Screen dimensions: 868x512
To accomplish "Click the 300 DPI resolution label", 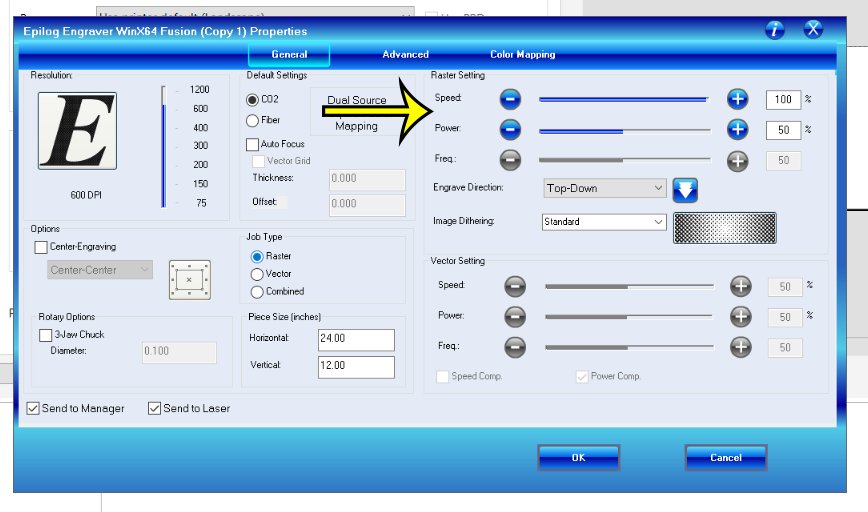I will coord(200,146).
